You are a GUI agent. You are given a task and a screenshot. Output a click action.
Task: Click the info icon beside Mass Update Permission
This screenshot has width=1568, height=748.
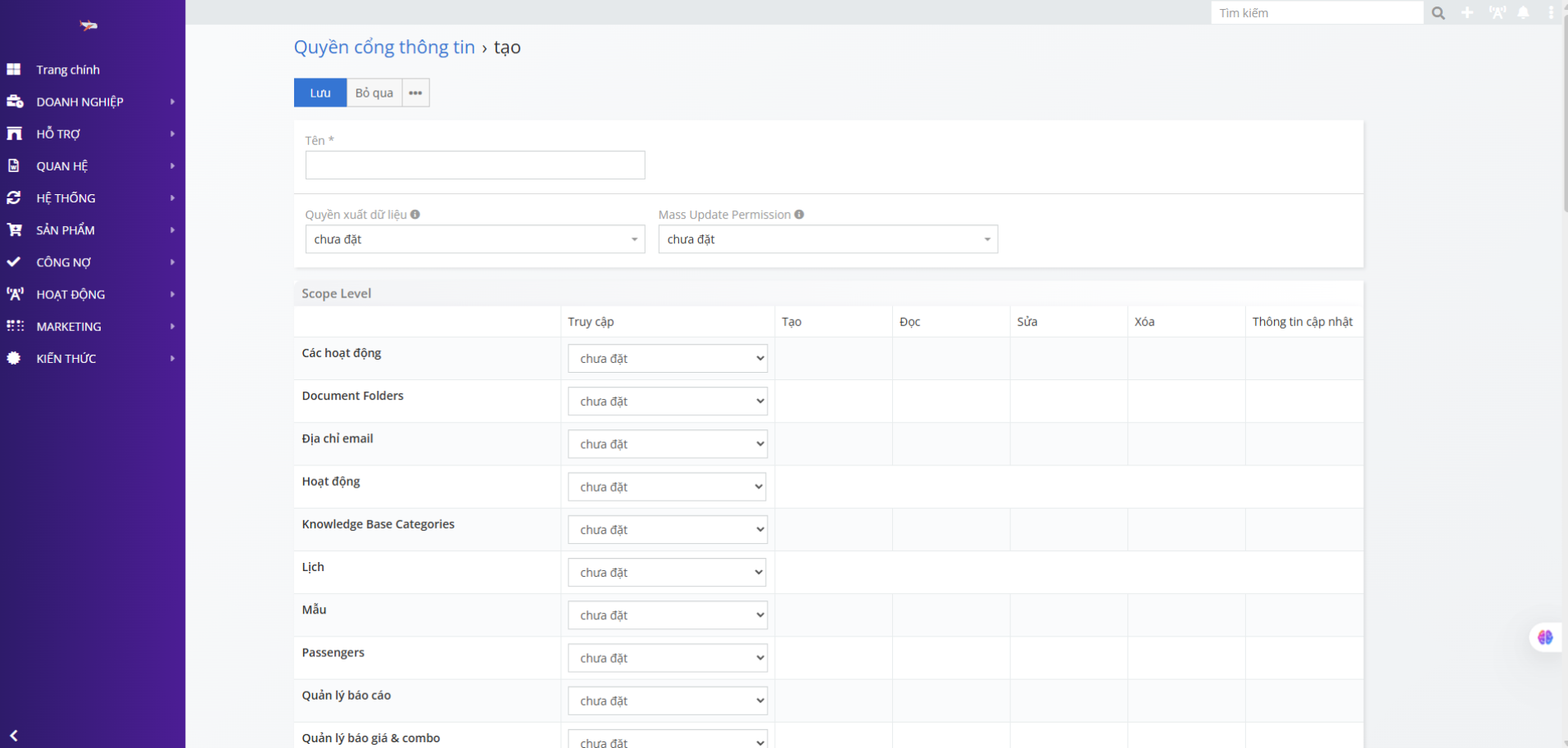point(799,215)
